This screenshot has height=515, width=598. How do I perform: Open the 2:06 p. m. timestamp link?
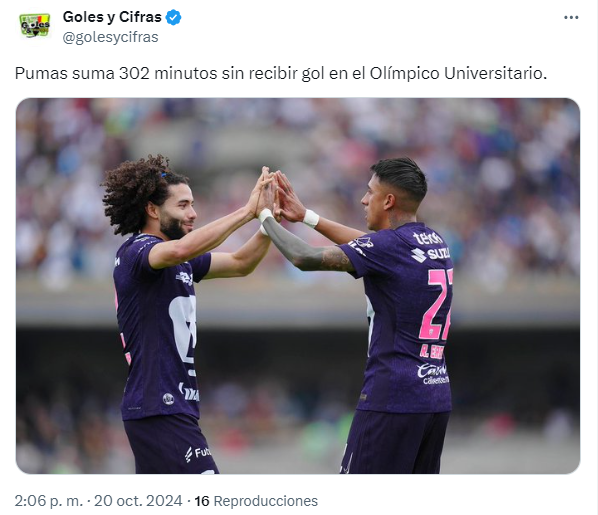(49, 501)
